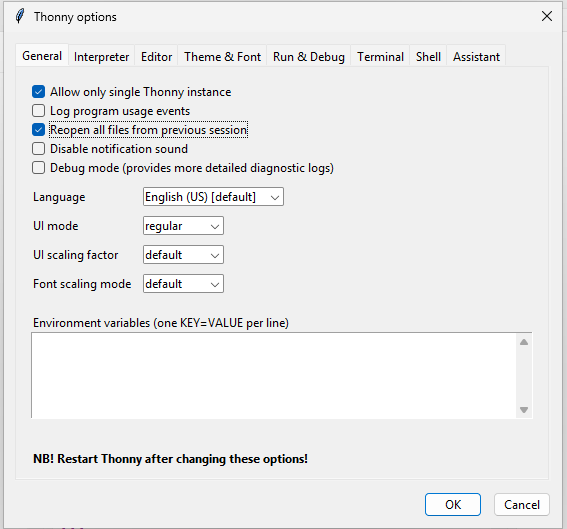The image size is (567, 529).
Task: Turn on Debug mode checkbox
Action: point(38,168)
